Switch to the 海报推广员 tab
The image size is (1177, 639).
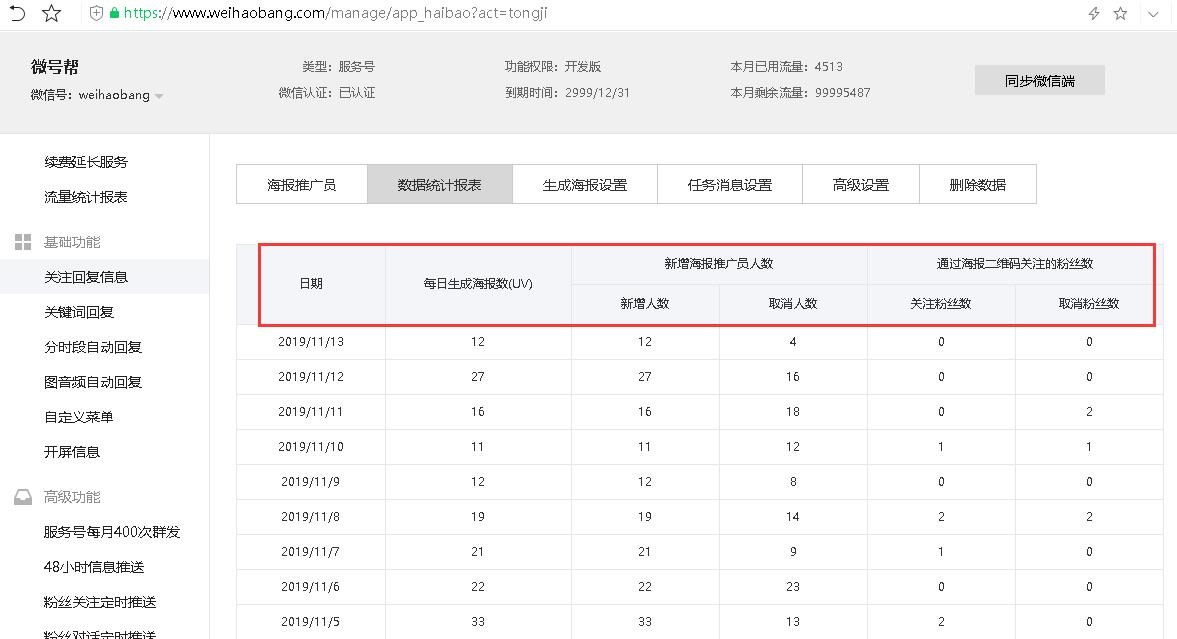[302, 185]
